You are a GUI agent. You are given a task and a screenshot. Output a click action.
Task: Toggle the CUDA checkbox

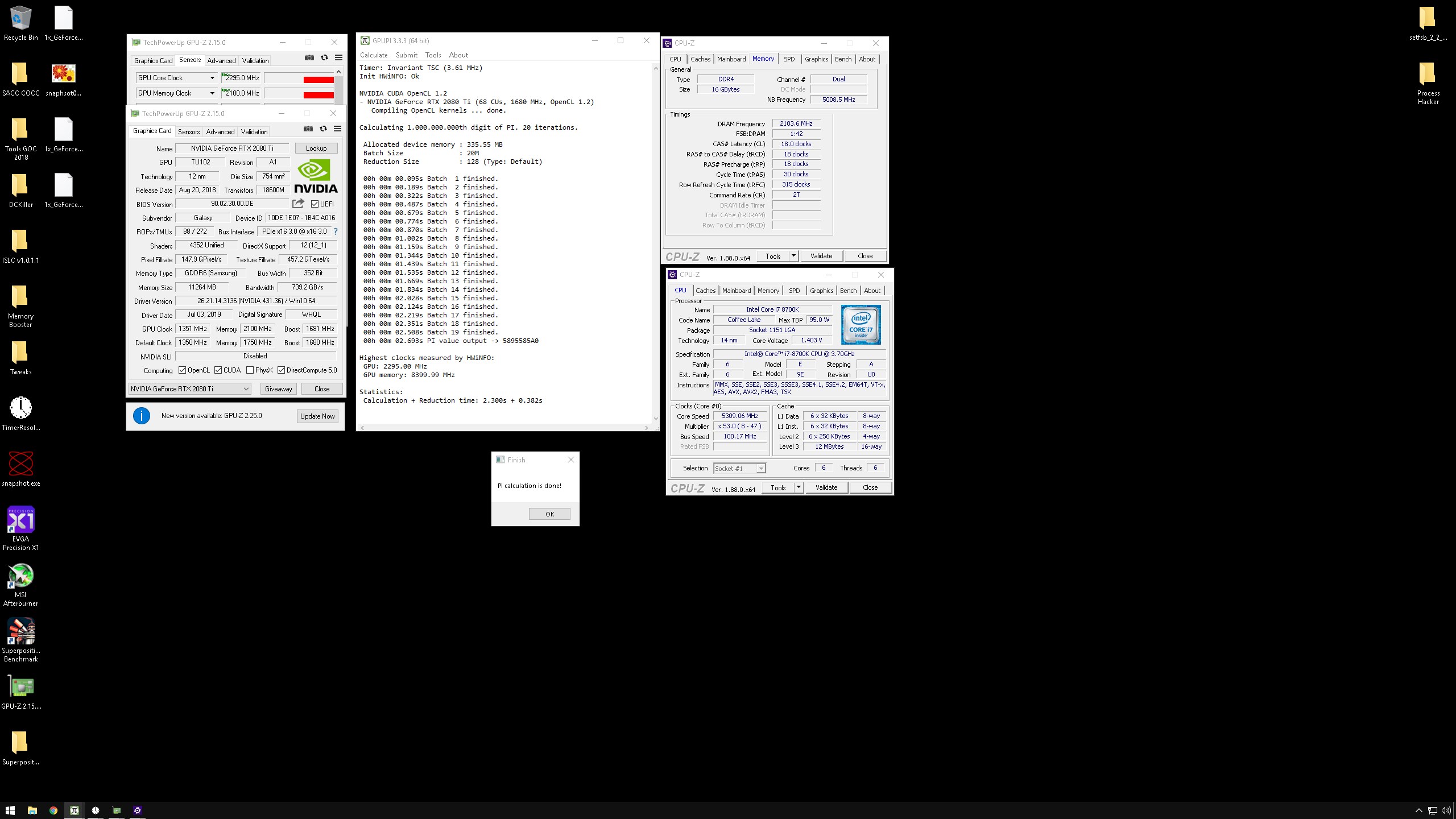pyautogui.click(x=218, y=370)
